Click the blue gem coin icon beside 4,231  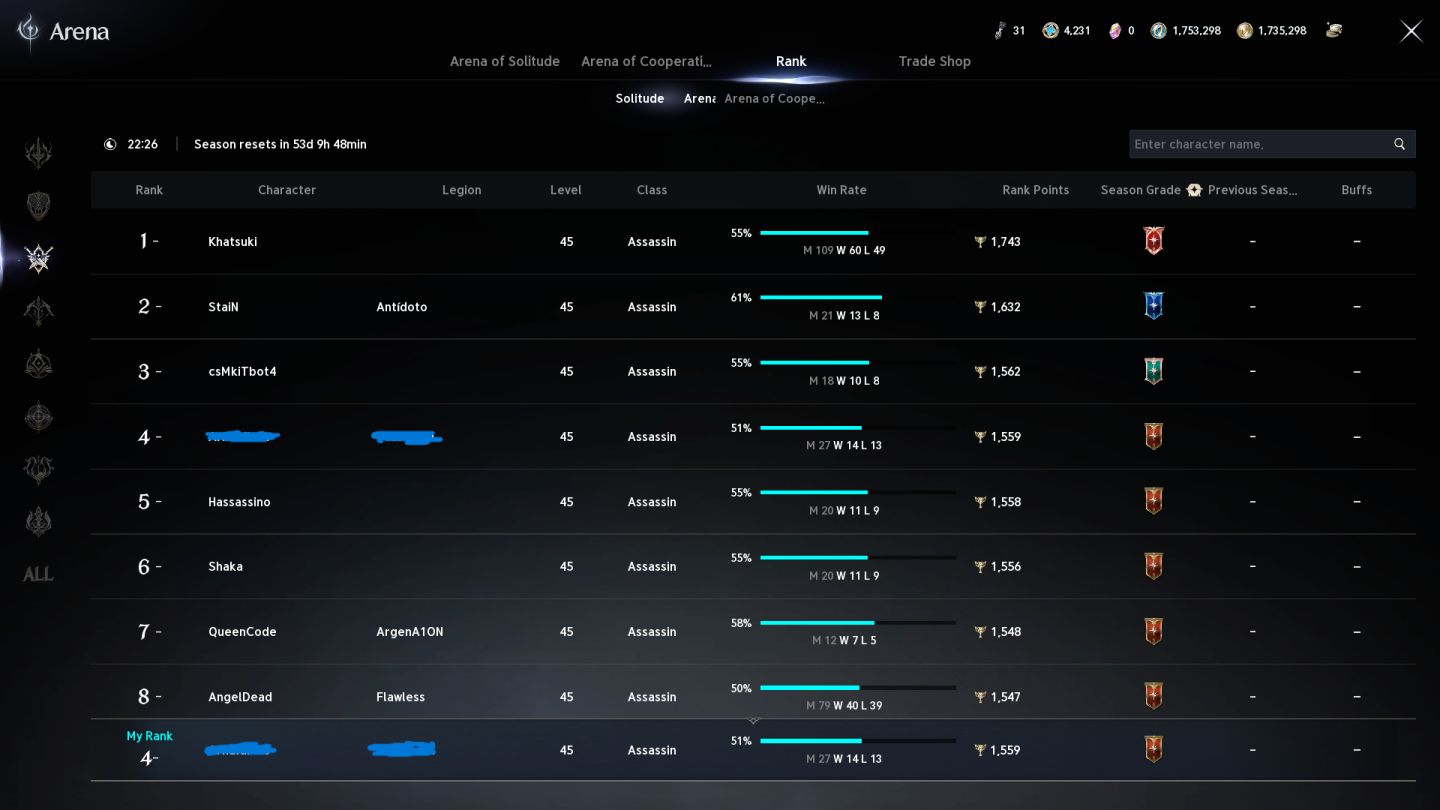click(x=1050, y=31)
